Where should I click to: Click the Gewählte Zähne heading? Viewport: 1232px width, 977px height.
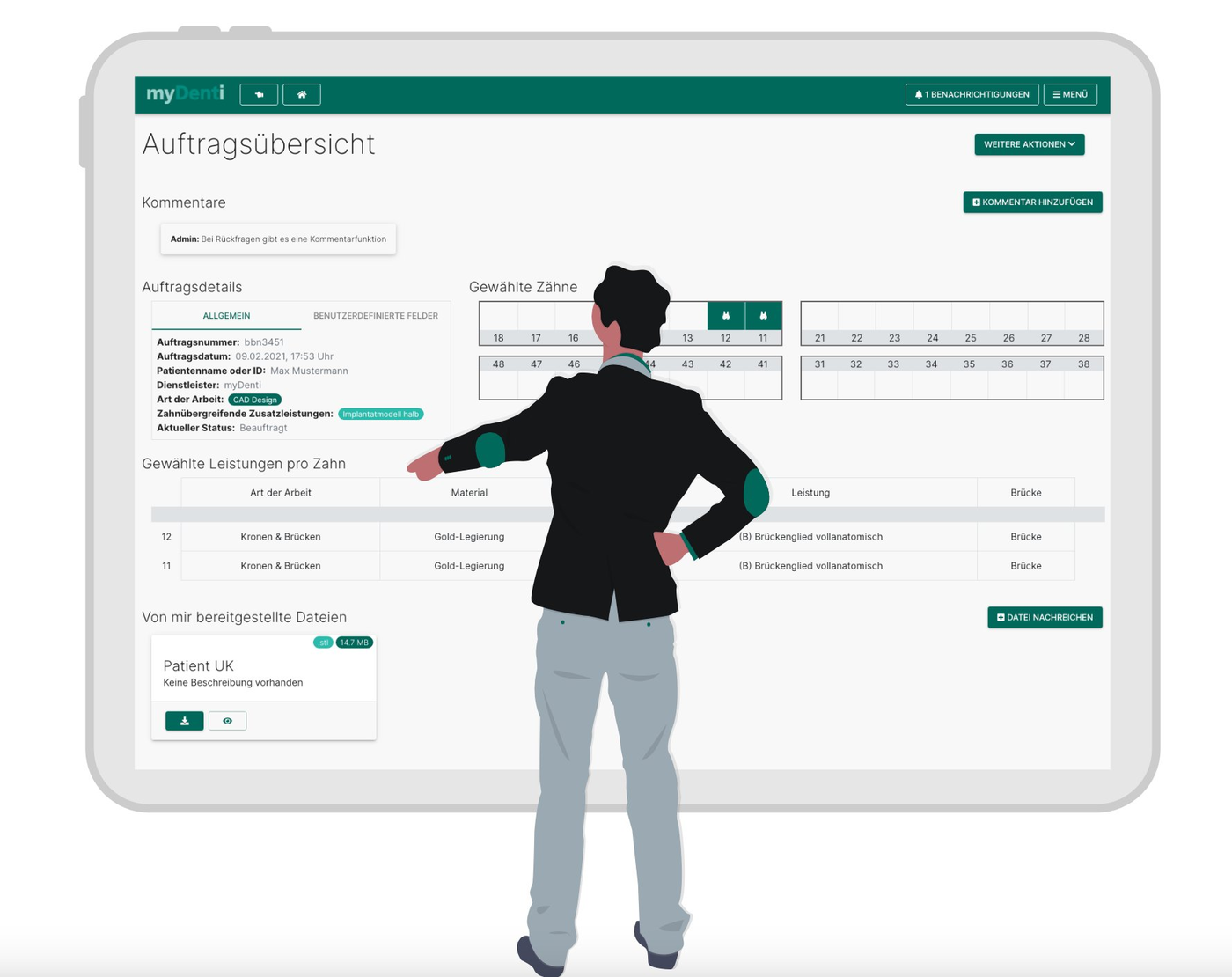click(x=524, y=287)
